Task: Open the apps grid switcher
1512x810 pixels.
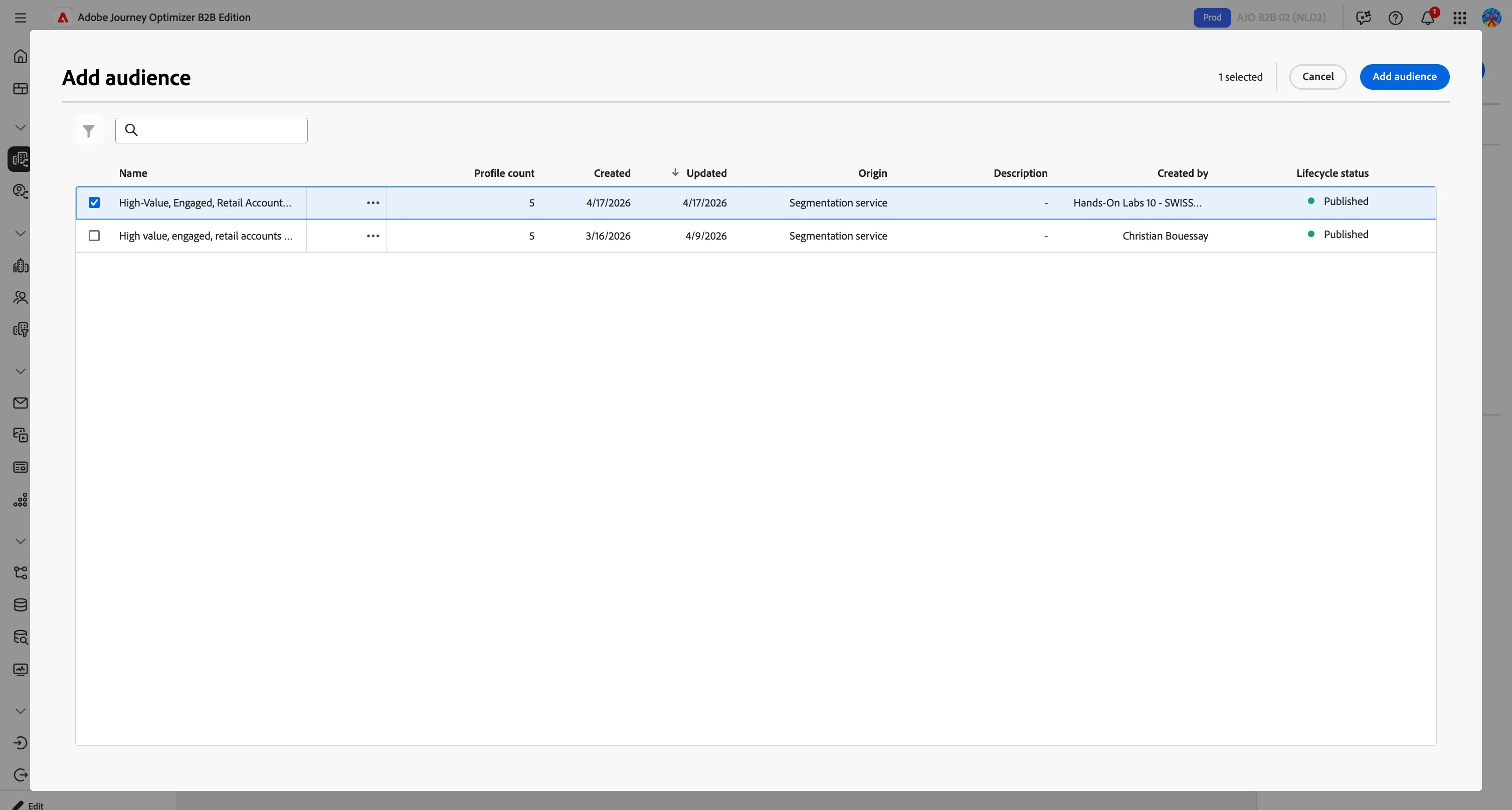Action: pyautogui.click(x=1460, y=18)
